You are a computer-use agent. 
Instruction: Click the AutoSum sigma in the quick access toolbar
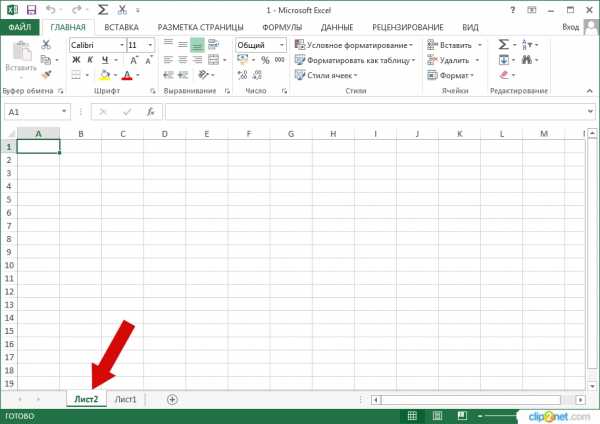coord(103,10)
